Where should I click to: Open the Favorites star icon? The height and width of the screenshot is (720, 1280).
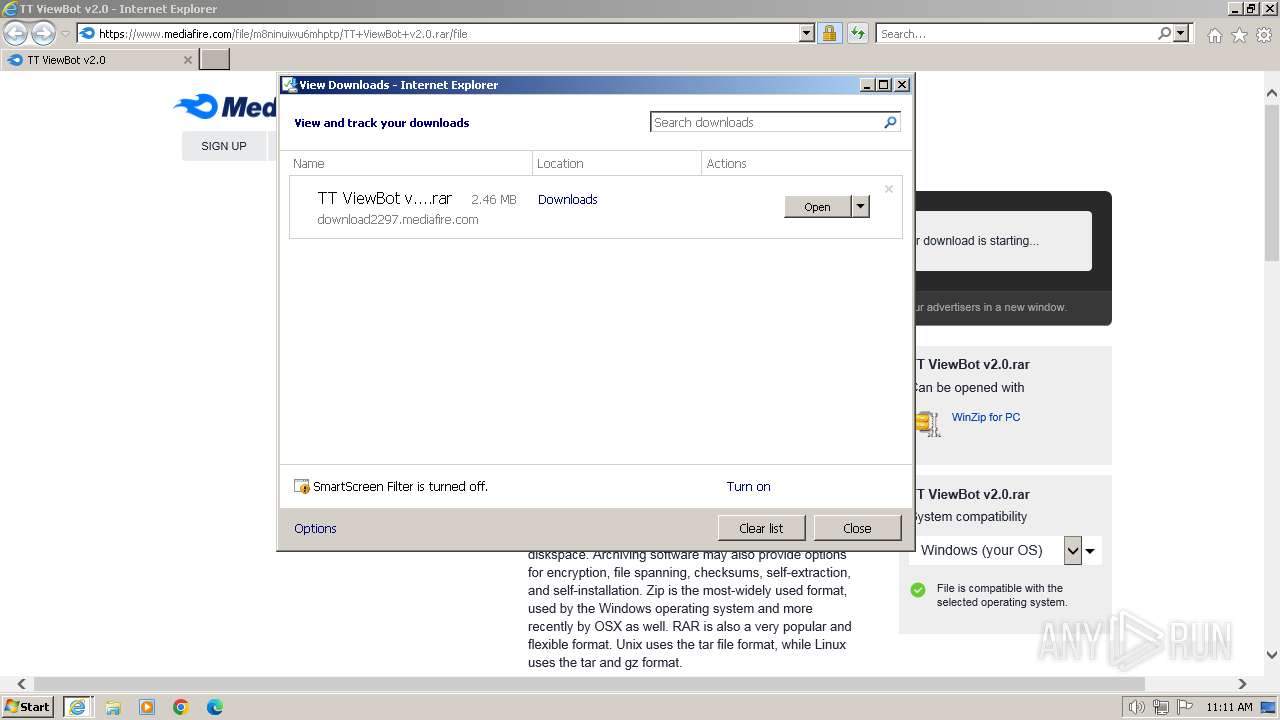(1239, 35)
